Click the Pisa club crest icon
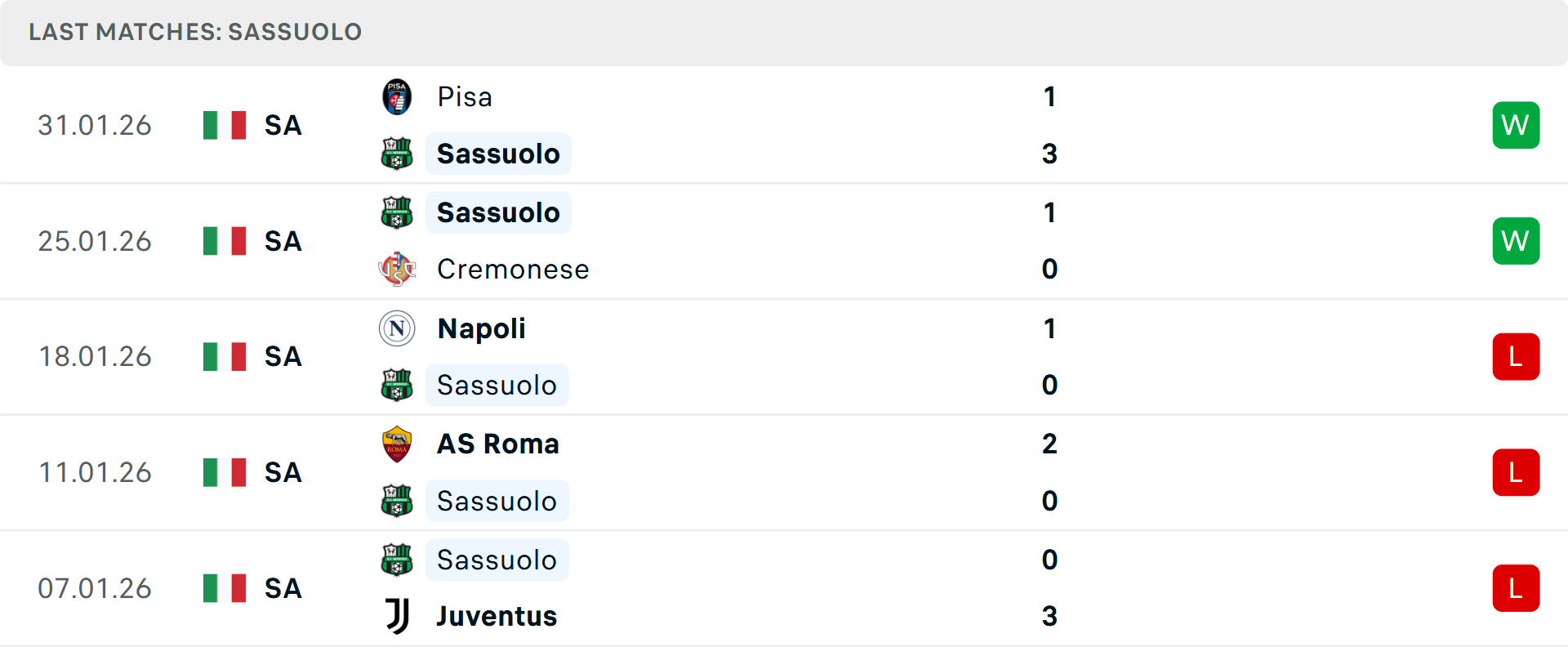 pyautogui.click(x=397, y=97)
